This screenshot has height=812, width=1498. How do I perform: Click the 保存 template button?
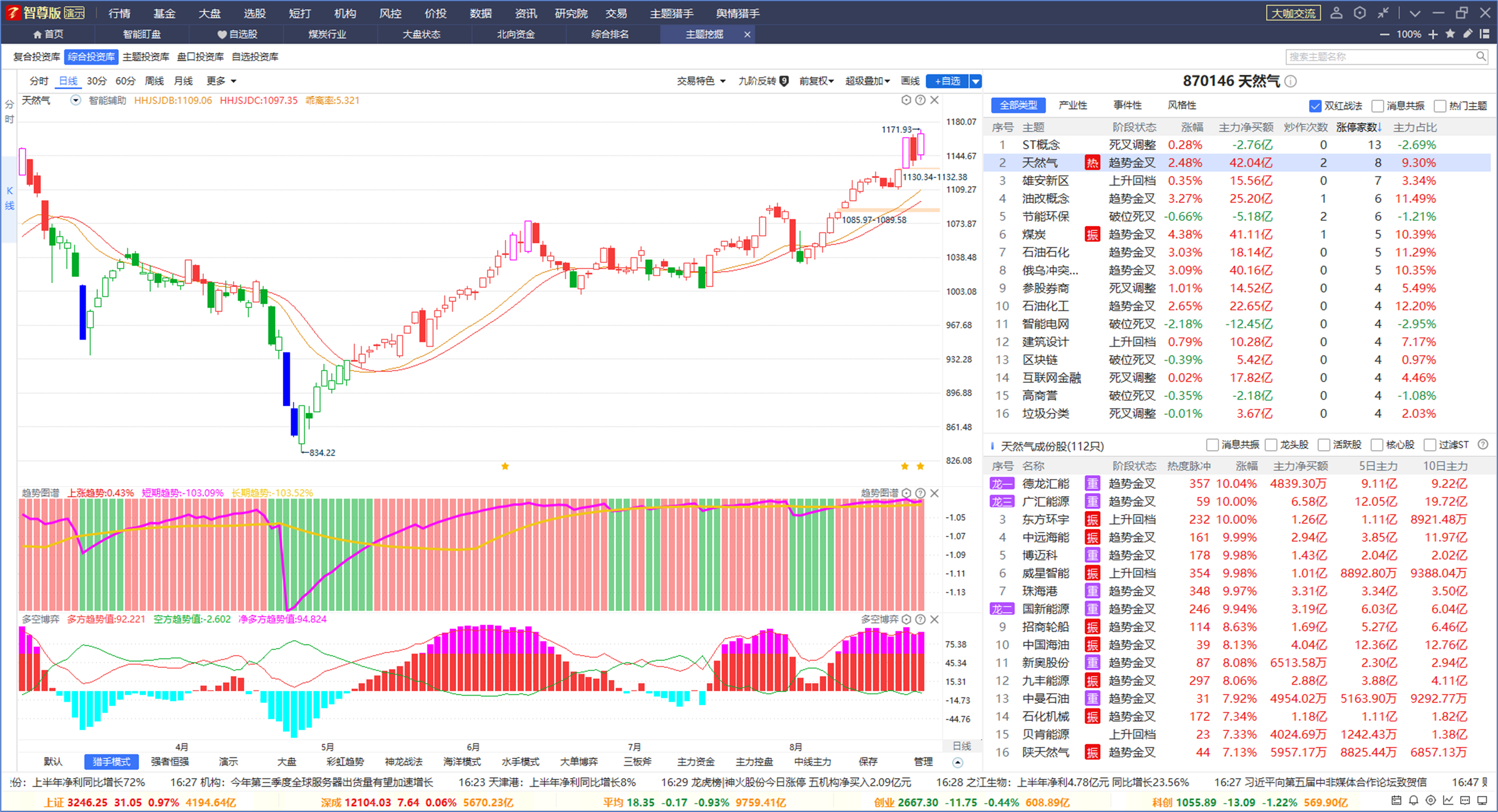point(868,762)
